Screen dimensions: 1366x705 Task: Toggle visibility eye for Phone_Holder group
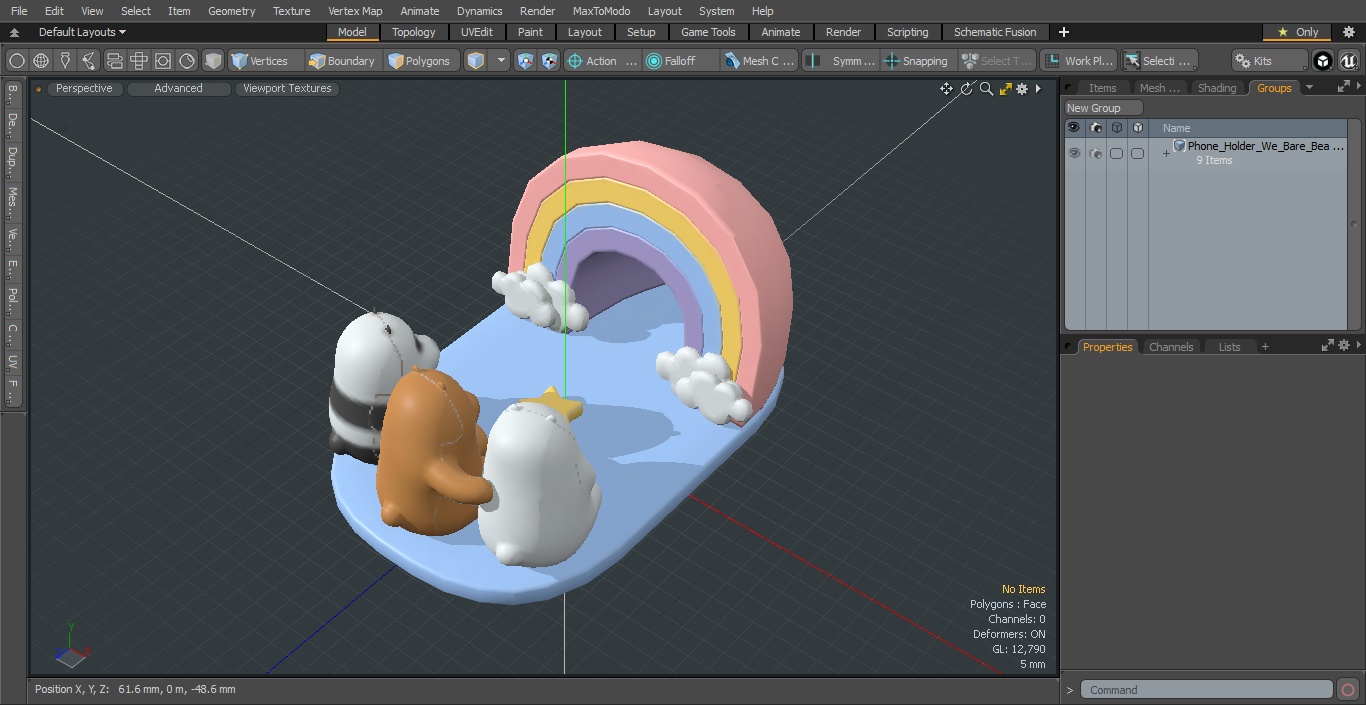point(1074,153)
